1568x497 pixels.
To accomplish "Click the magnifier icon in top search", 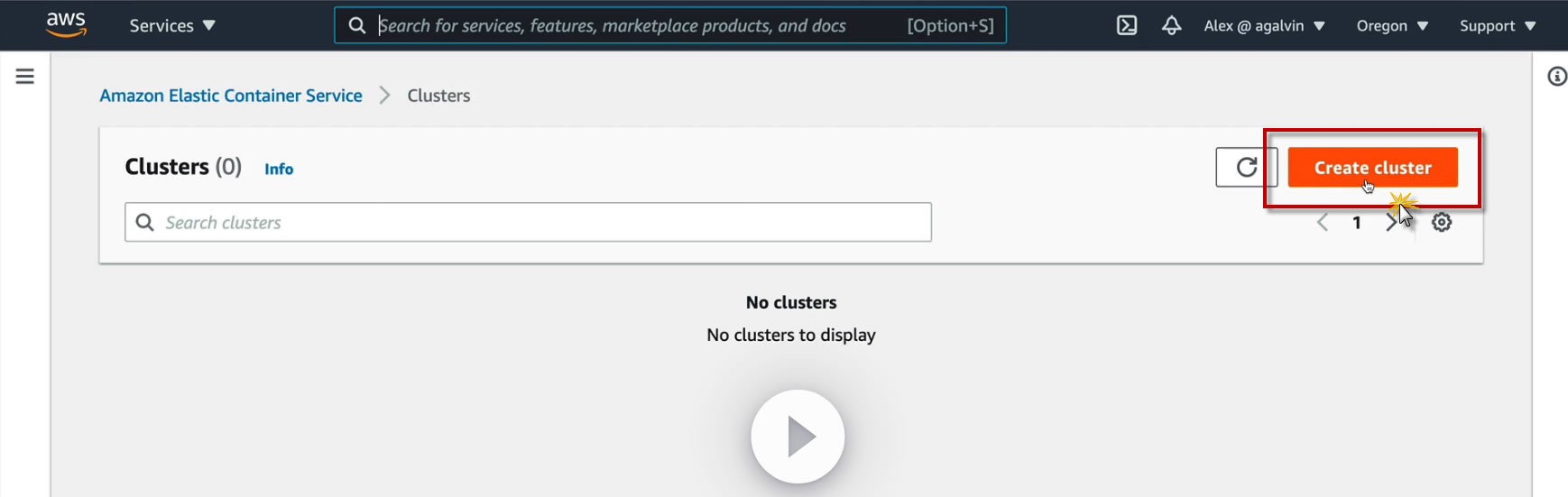I will [357, 25].
